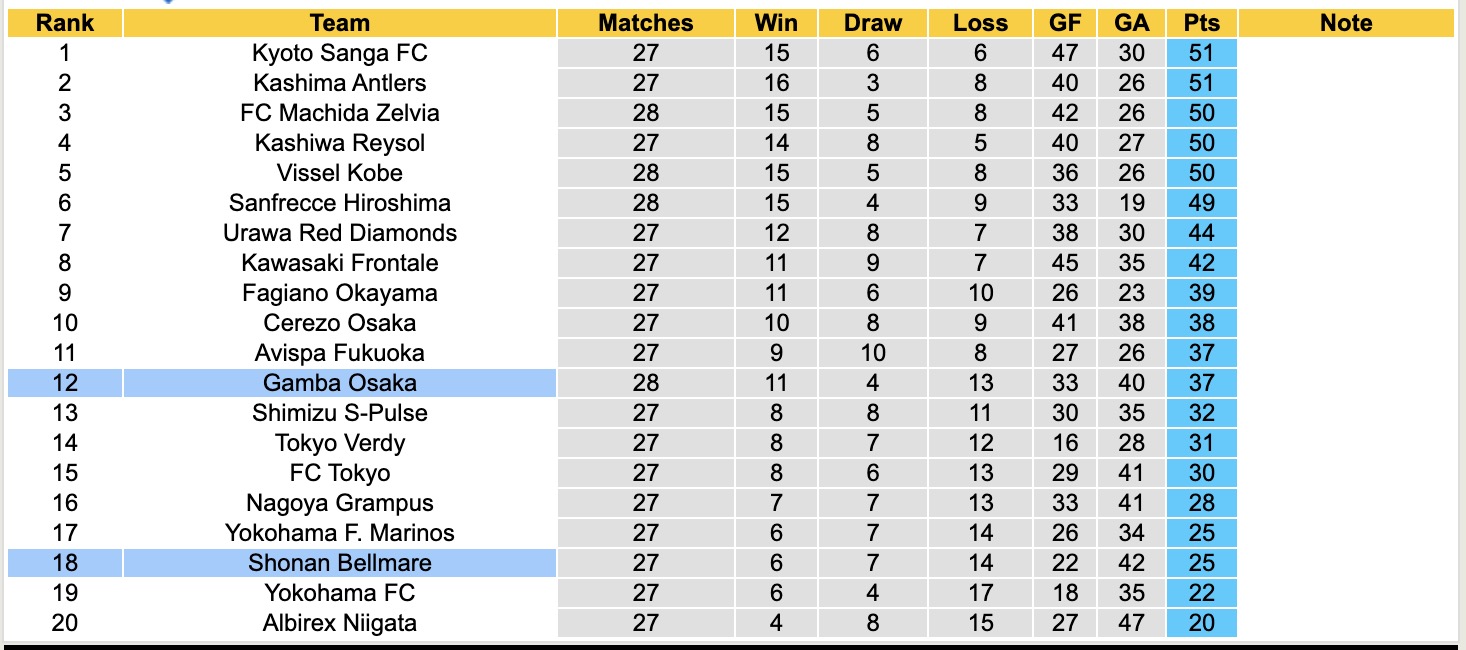
Task: Click the Team column header
Action: point(340,23)
